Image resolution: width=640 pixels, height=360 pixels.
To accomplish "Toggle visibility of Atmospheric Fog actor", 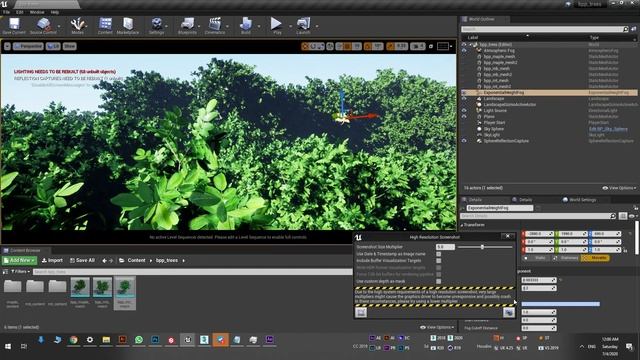I will pos(464,51).
